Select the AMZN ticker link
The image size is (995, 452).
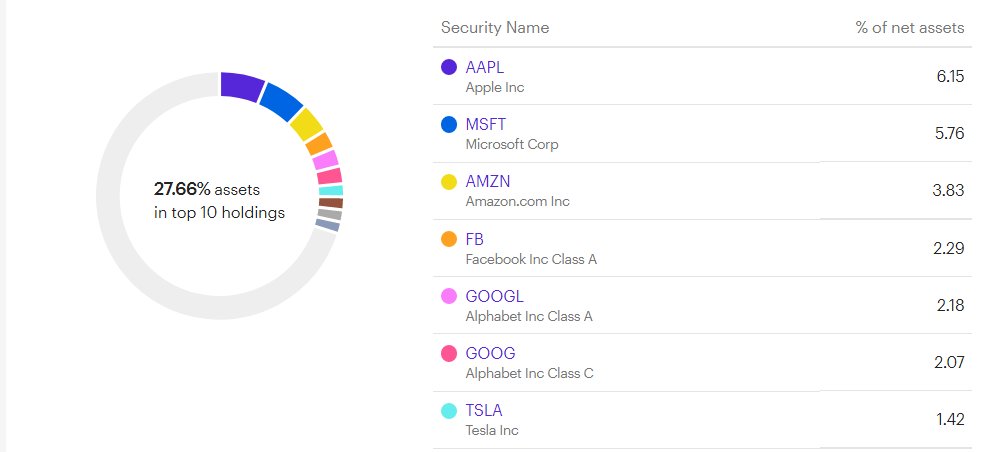(x=488, y=182)
